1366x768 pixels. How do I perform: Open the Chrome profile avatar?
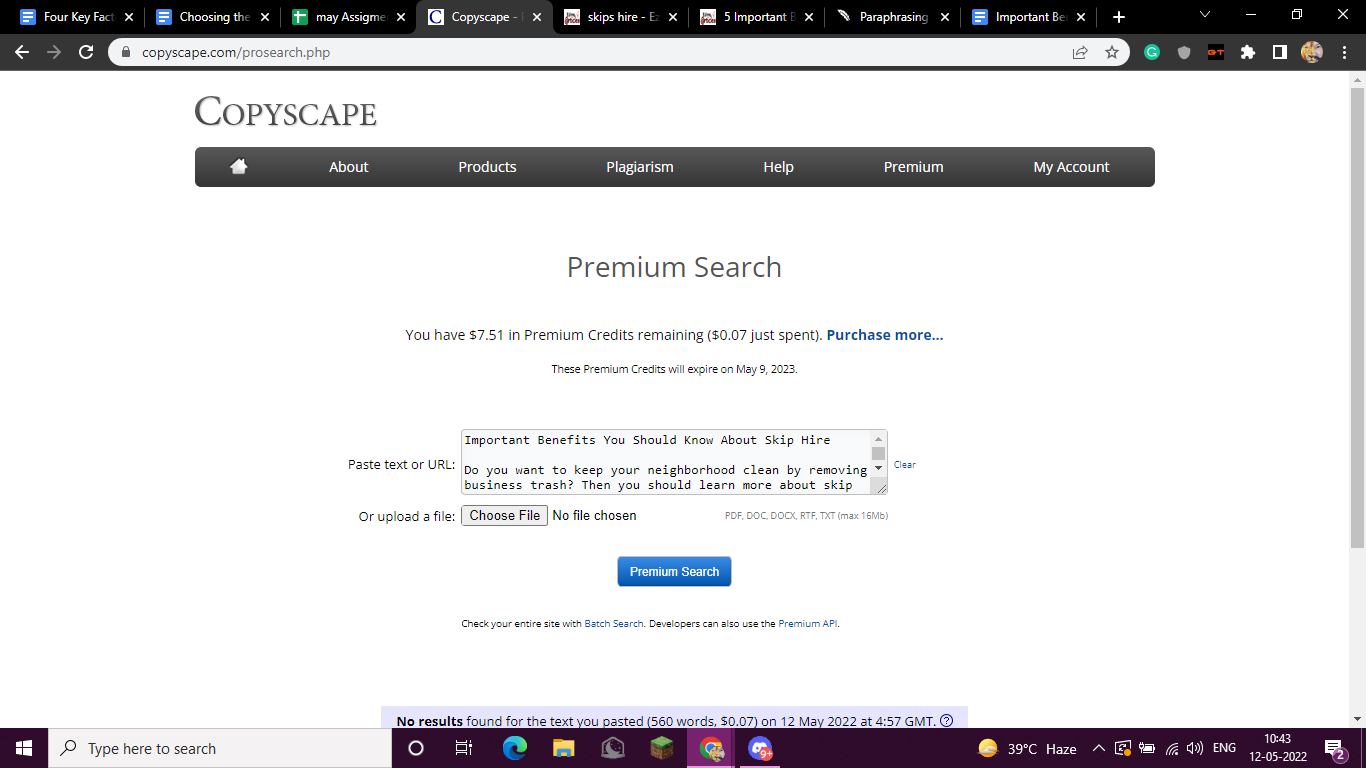1312,52
